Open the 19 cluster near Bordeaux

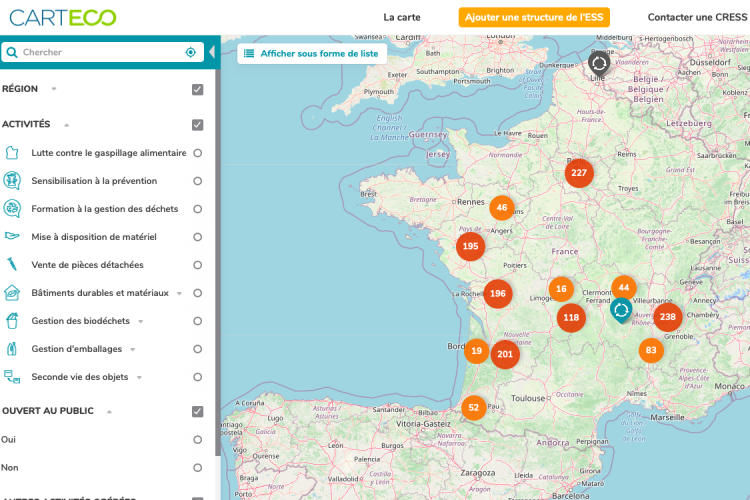point(476,351)
